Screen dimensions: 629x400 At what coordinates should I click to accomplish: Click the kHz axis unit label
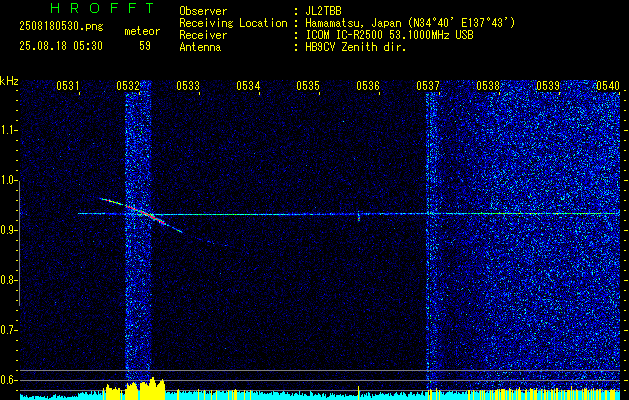[9, 81]
